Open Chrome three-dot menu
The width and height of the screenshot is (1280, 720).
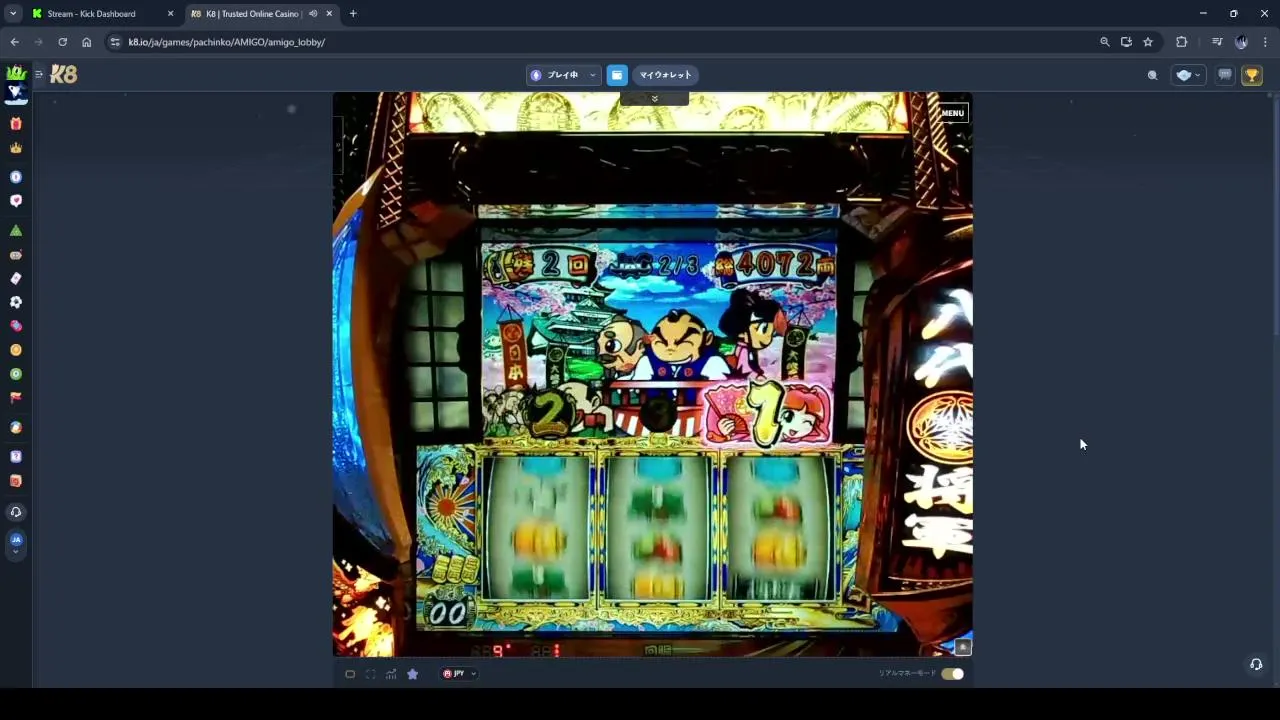[1265, 42]
